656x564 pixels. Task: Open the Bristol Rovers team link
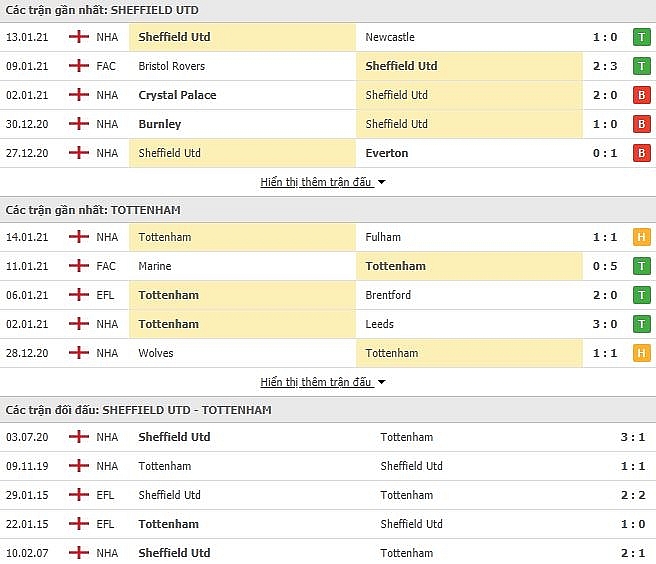pos(172,66)
